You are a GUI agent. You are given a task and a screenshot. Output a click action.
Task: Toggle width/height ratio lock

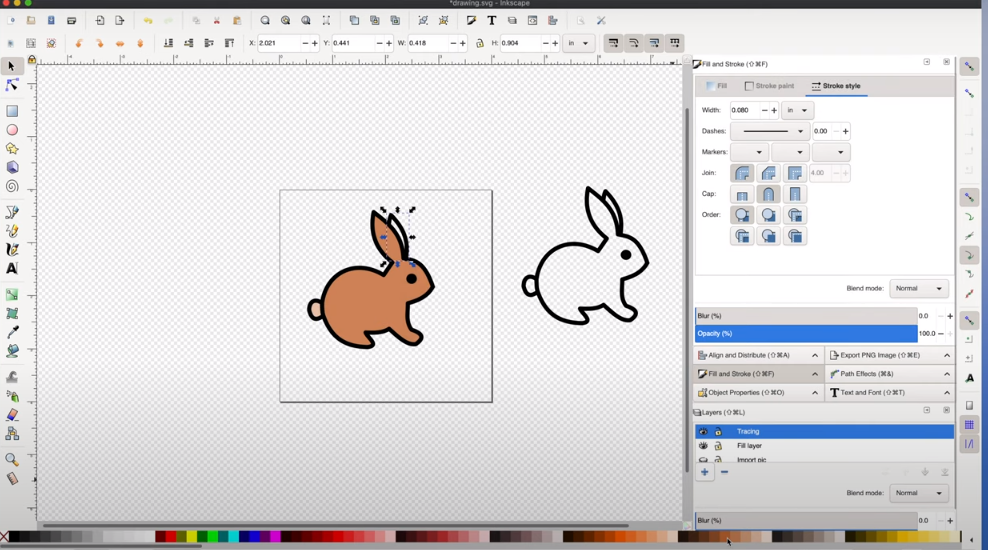480,43
